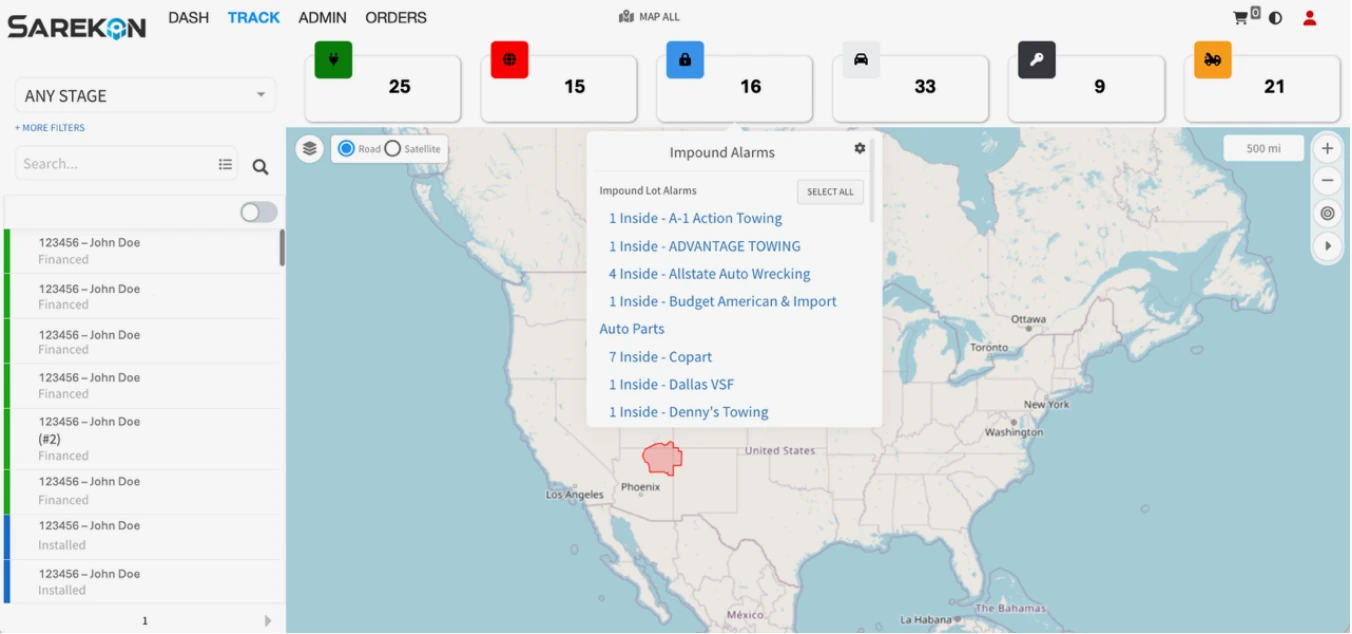Select John Doe (#2) Financed row
This screenshot has width=1352, height=634.
coord(142,438)
